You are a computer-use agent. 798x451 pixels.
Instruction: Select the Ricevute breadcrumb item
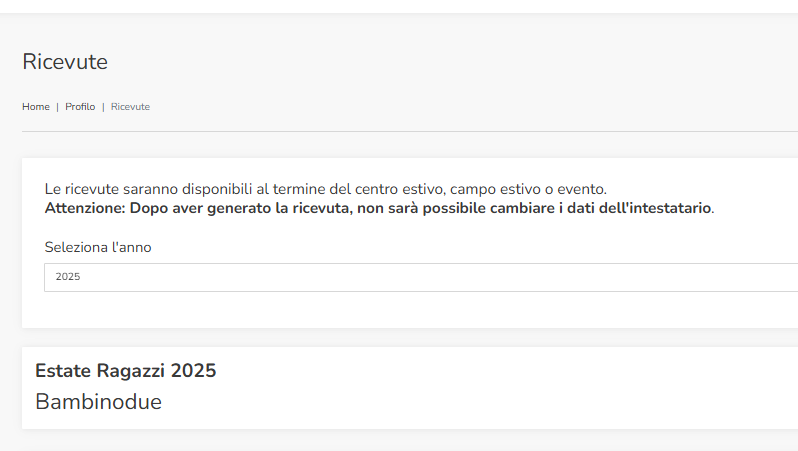[130, 107]
